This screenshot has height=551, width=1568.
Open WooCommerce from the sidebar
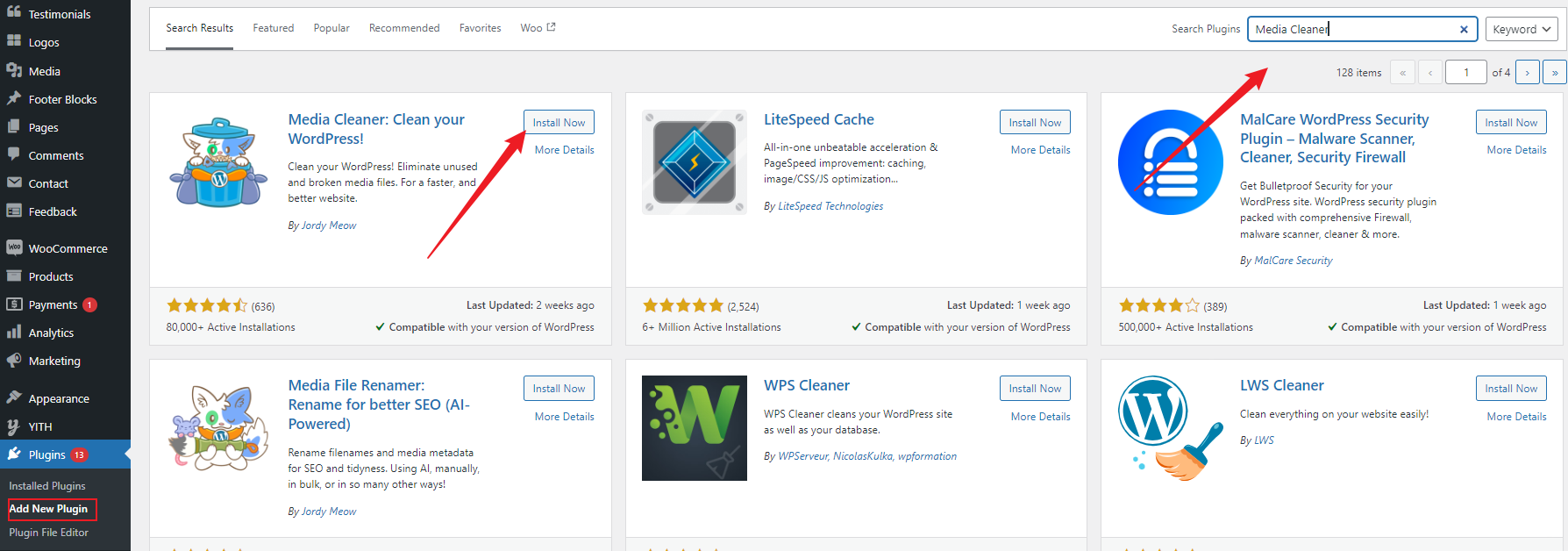[68, 248]
